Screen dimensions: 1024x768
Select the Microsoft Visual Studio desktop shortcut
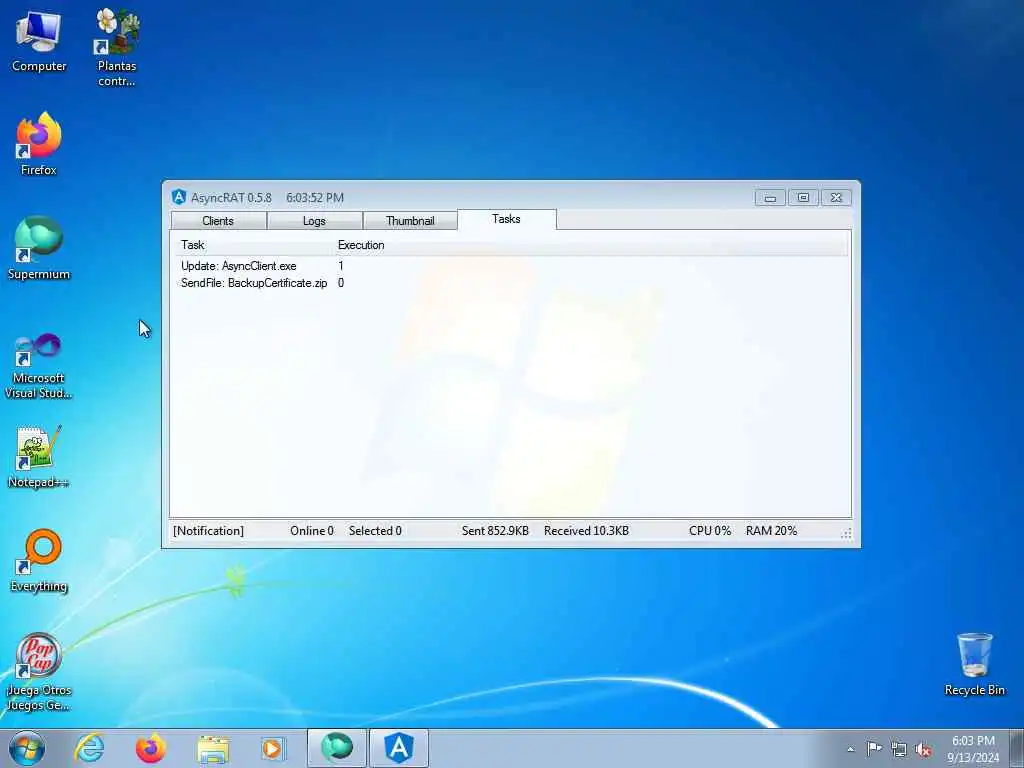point(39,366)
